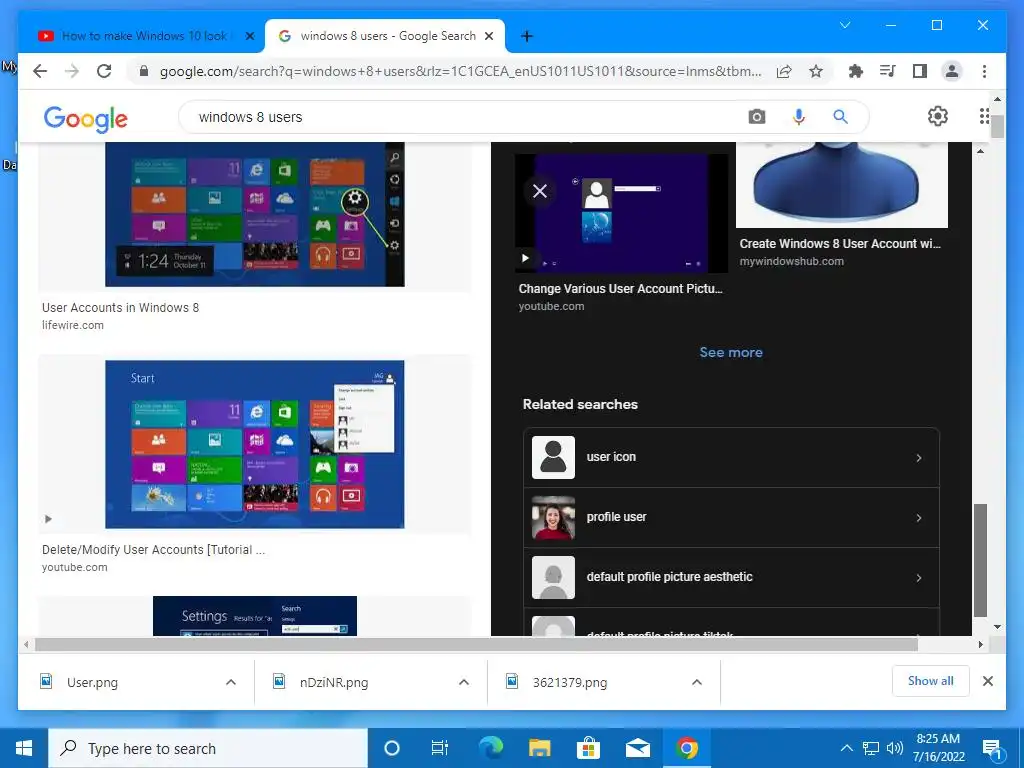Open the Chrome extensions puzzle icon

point(856,71)
